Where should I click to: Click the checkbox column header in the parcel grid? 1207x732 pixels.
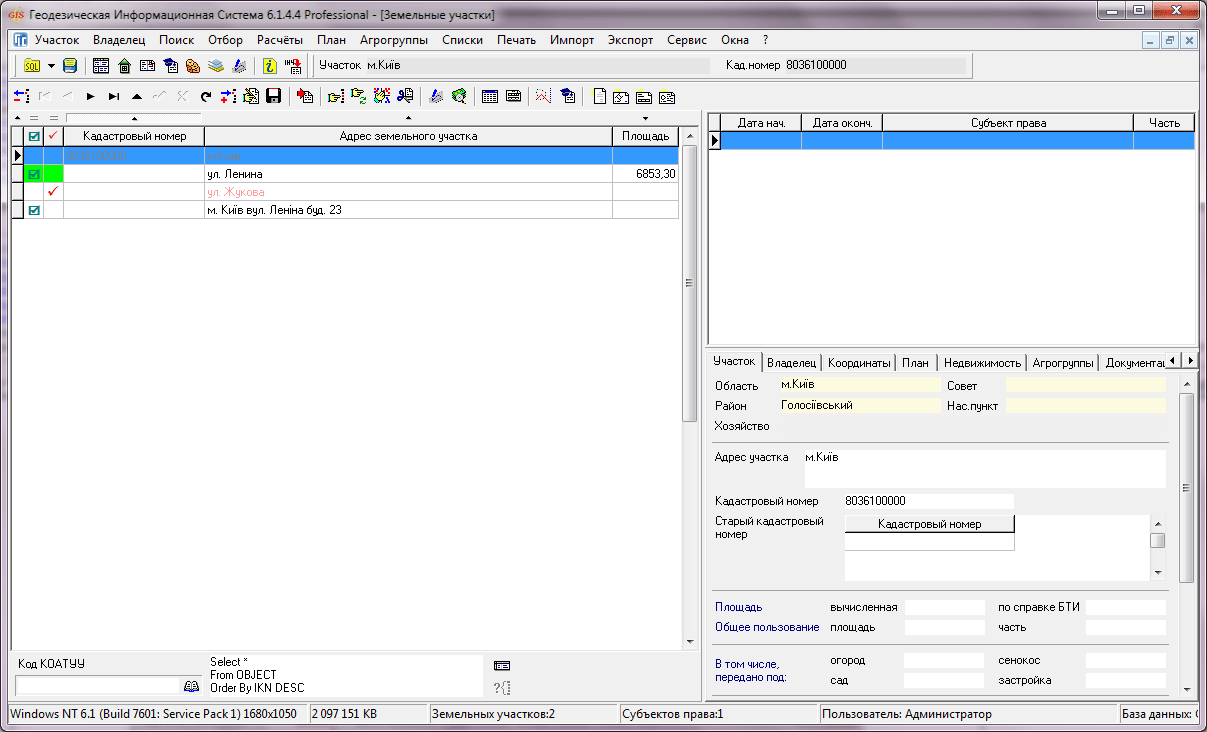(34, 136)
